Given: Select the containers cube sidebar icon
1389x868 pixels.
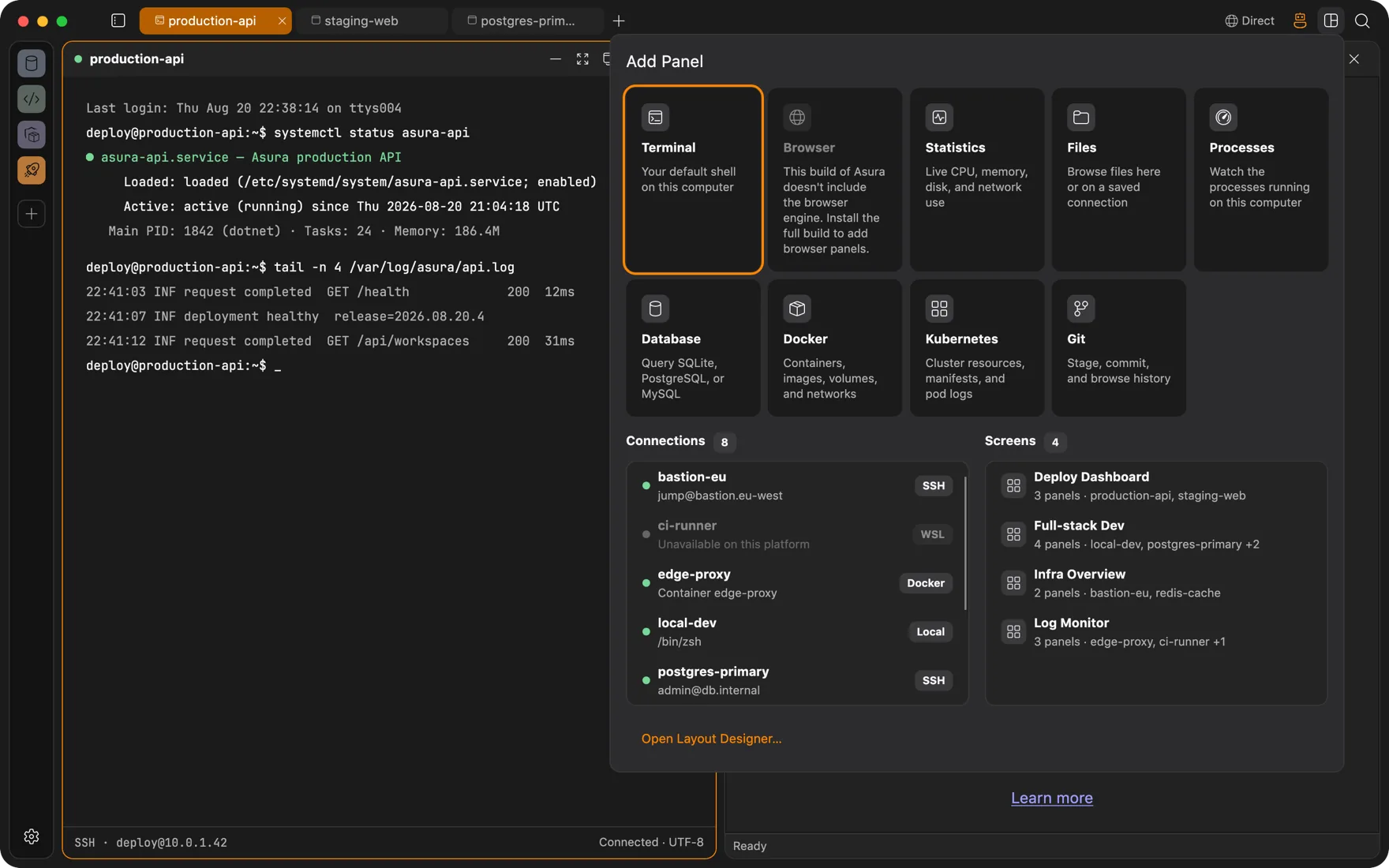Looking at the screenshot, I should coord(32,134).
